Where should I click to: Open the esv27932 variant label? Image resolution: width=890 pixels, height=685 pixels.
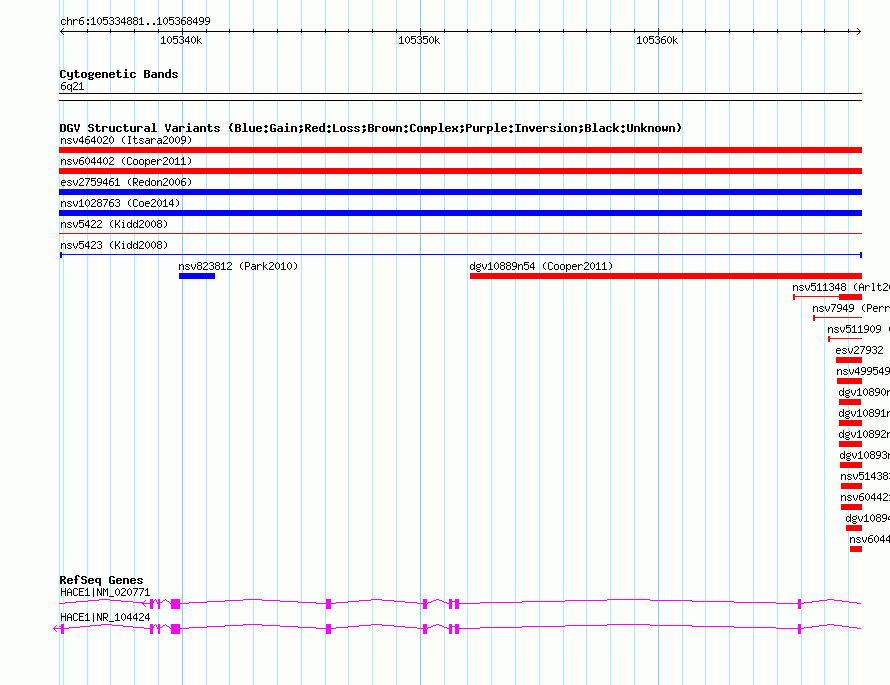coord(859,350)
